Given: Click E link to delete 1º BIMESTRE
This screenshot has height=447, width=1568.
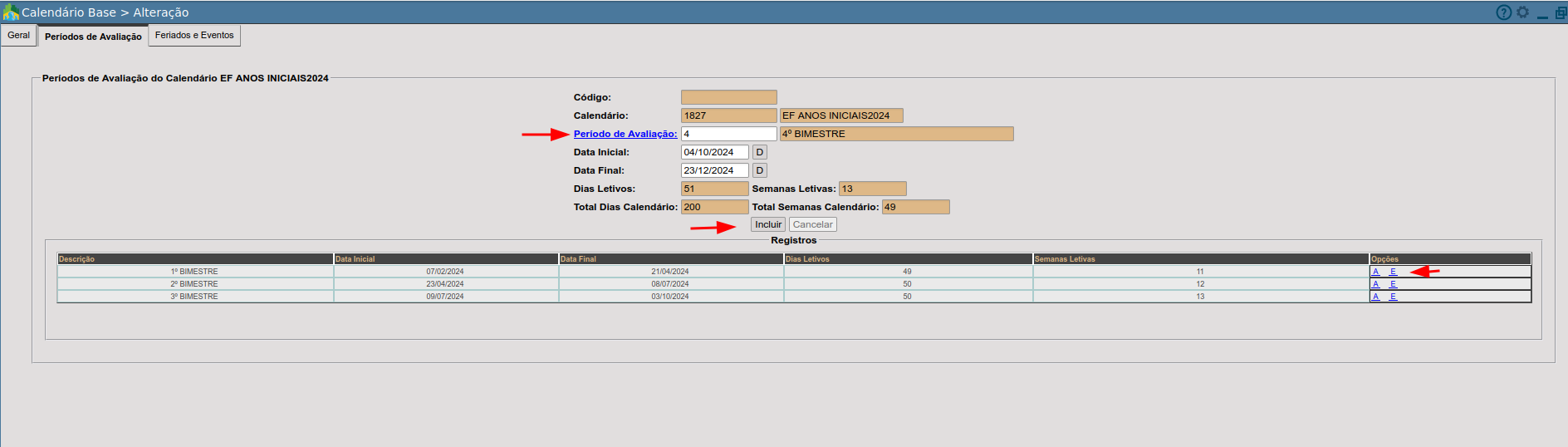Looking at the screenshot, I should (x=1393, y=272).
